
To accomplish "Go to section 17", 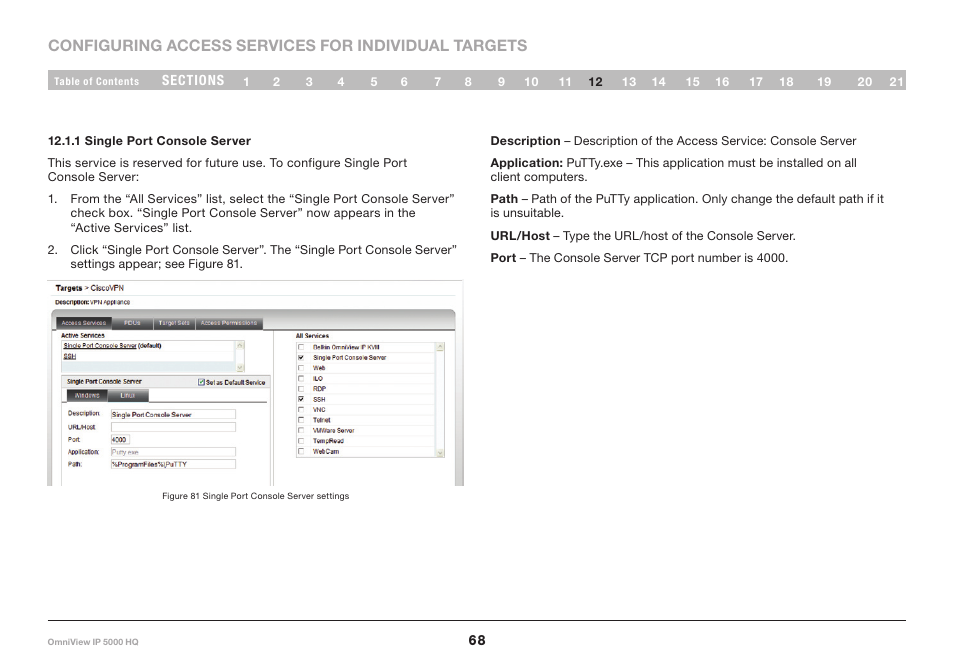I will (x=755, y=82).
